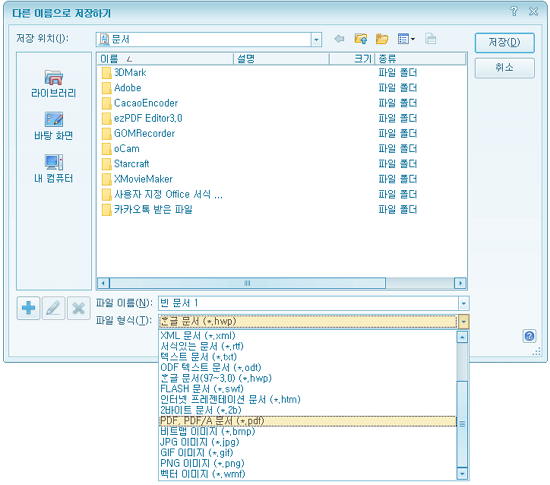Create a new folder with toolbar icon
550x485 pixels.
[382, 39]
